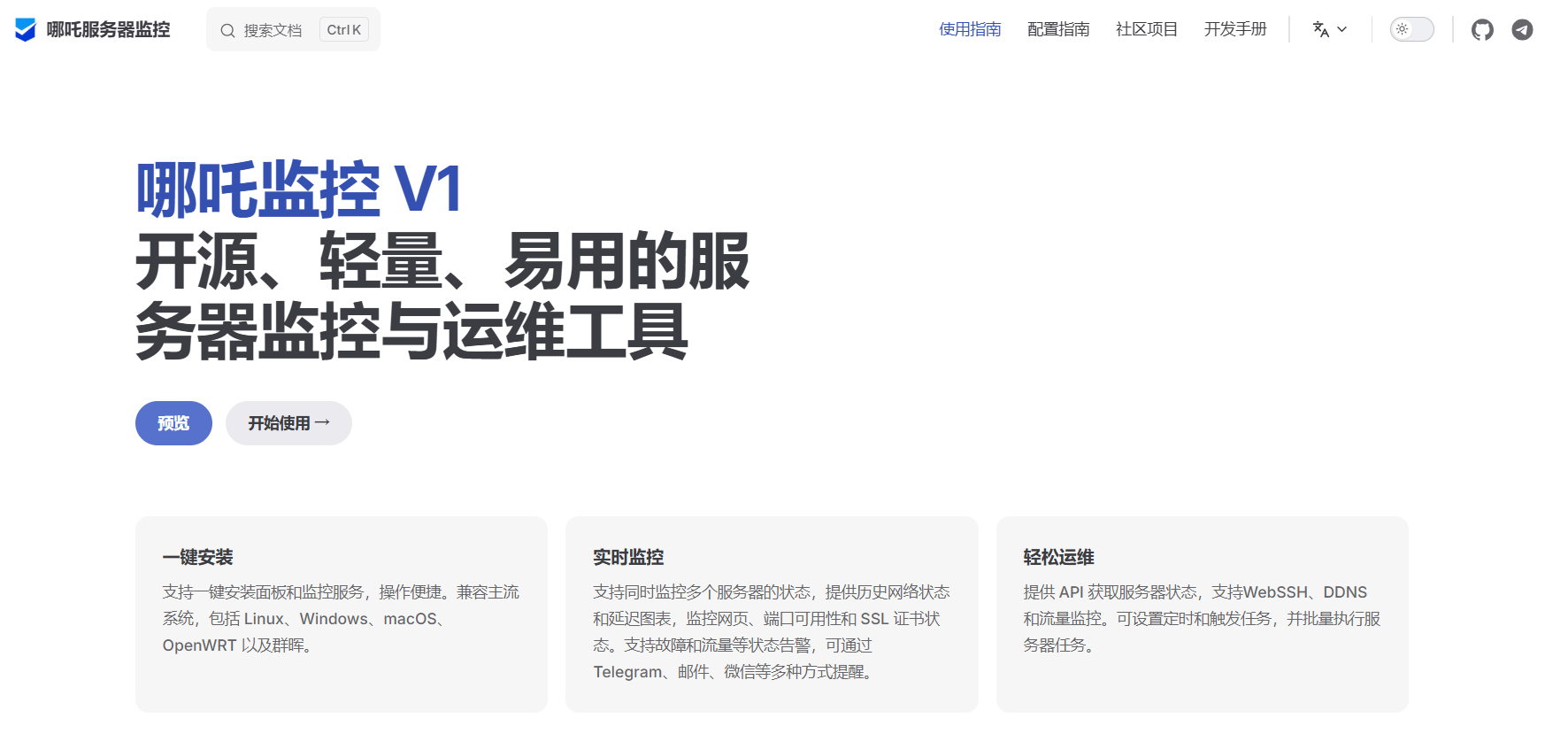Click the 轻松运维 feature card title
The image size is (1568, 734).
1058,557
